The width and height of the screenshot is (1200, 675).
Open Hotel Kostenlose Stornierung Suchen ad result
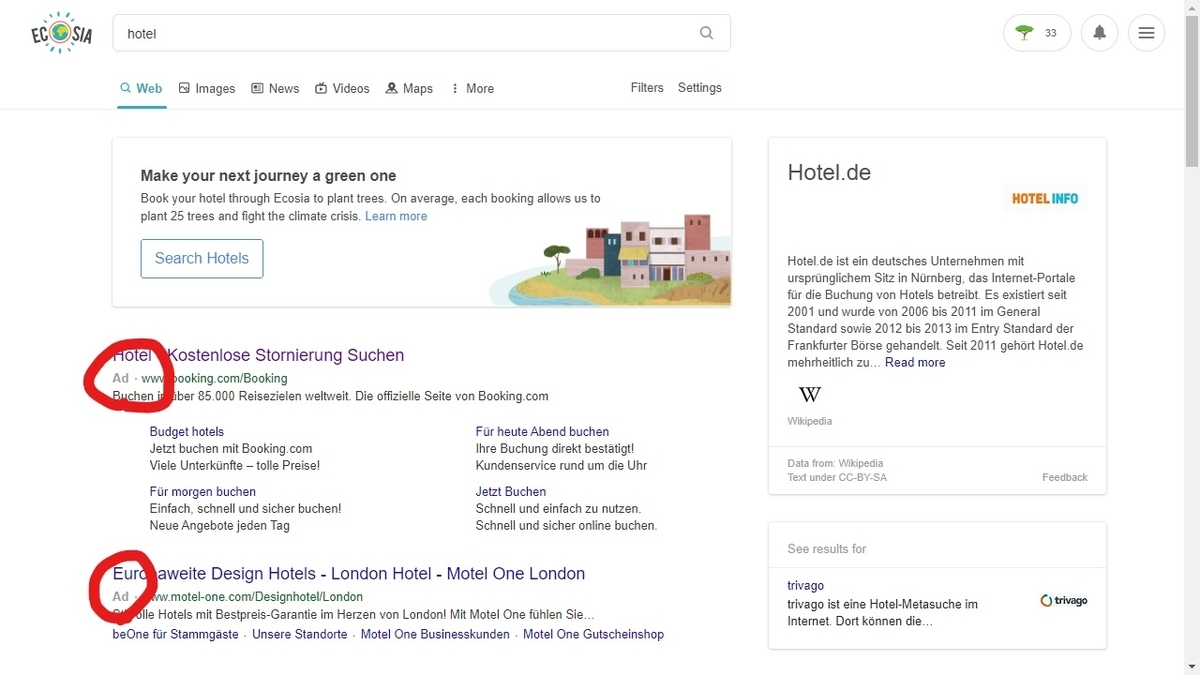click(x=258, y=355)
